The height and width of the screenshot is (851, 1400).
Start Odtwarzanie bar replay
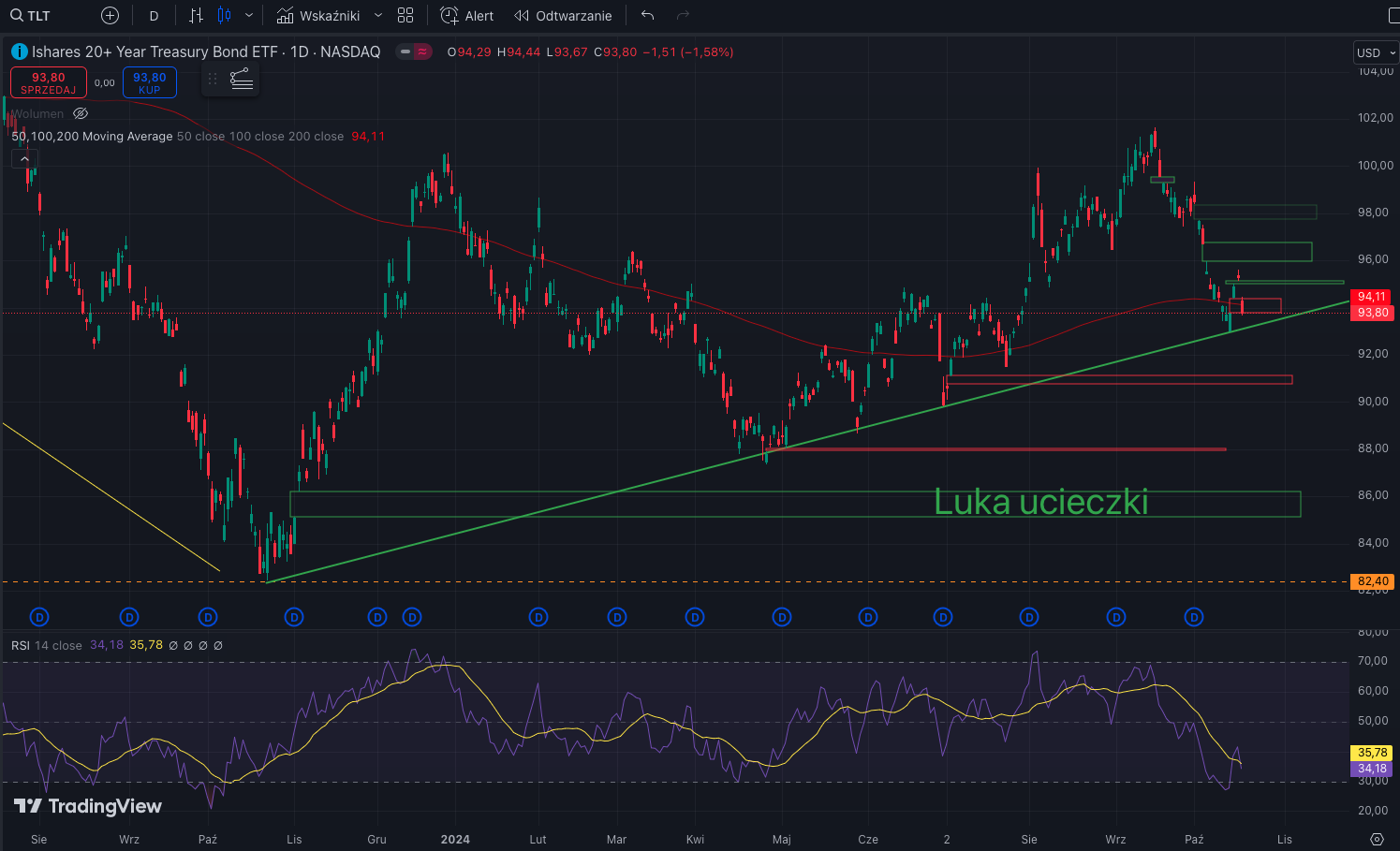point(563,16)
